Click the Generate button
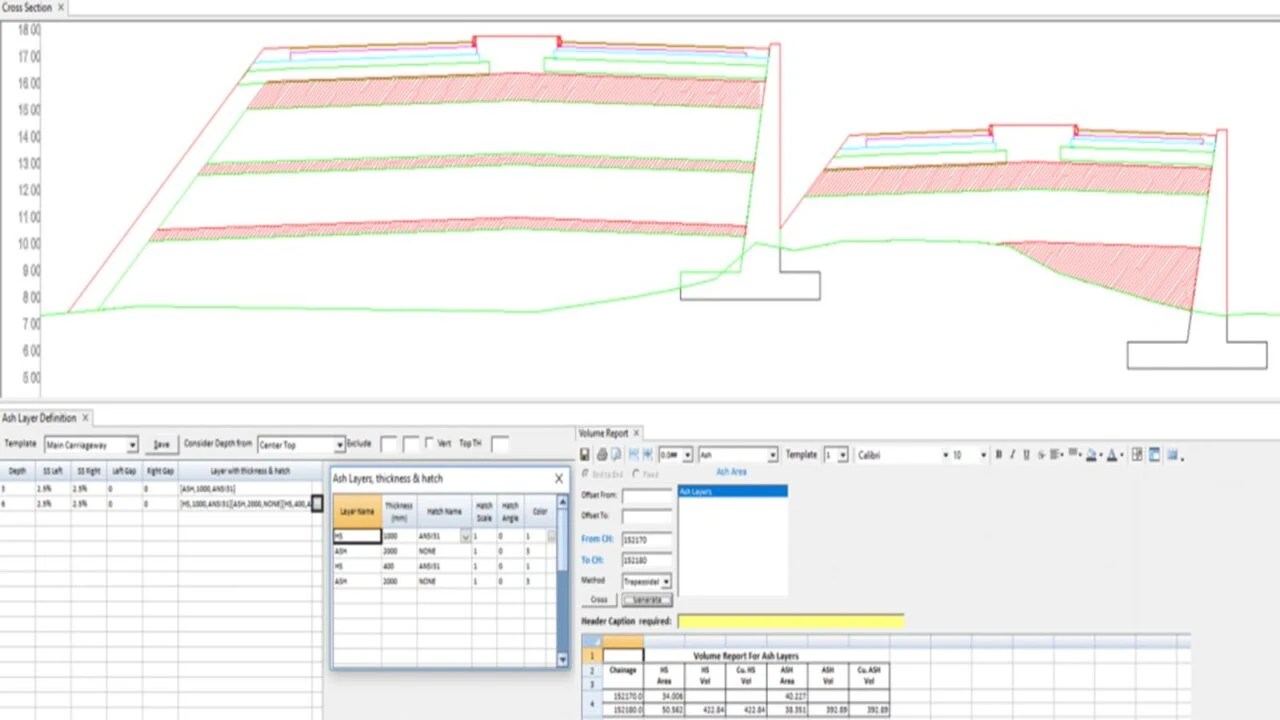1280x720 pixels. (x=647, y=600)
